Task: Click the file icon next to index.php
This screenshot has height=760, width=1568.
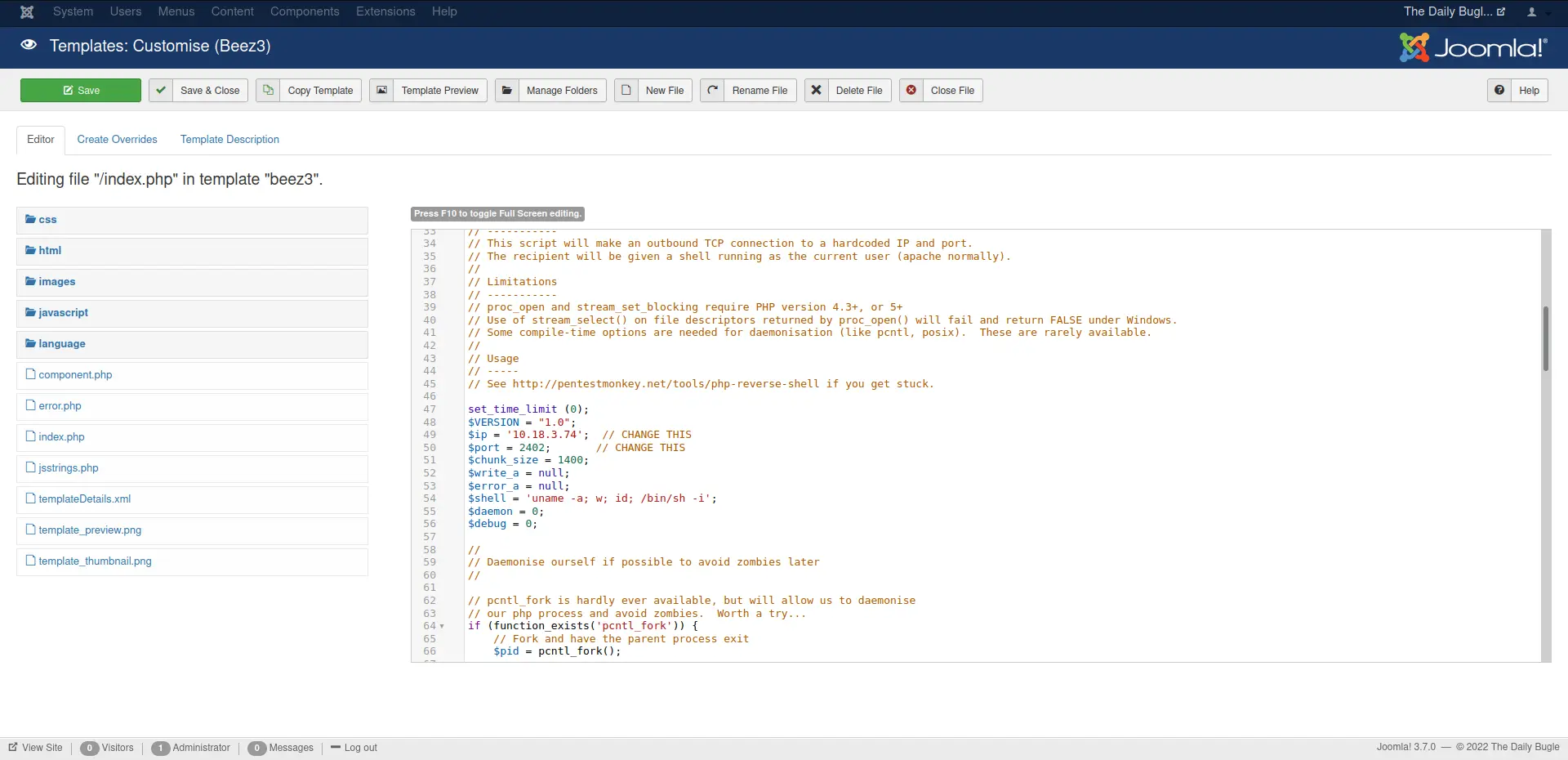Action: (x=31, y=436)
